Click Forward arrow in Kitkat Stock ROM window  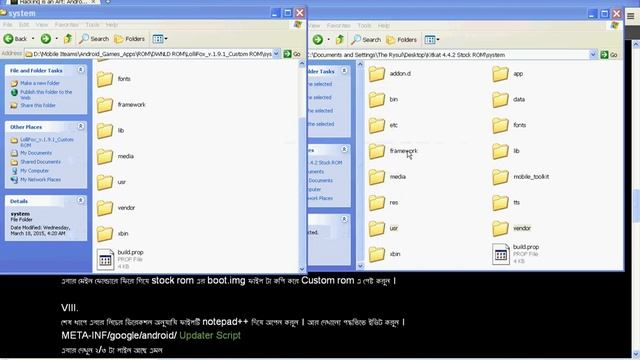tap(318, 40)
